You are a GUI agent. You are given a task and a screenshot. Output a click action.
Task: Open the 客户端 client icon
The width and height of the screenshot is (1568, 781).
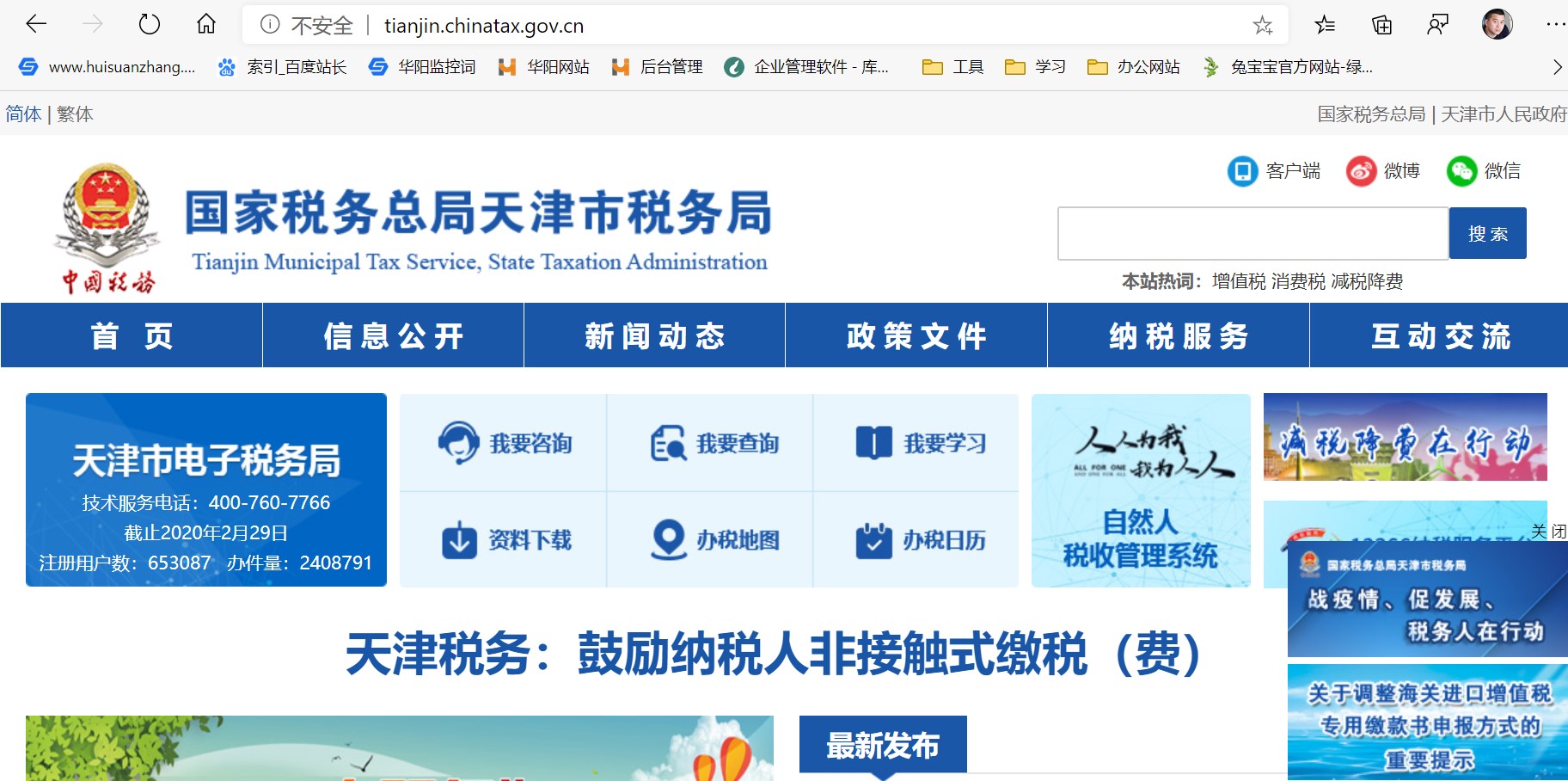1242,171
